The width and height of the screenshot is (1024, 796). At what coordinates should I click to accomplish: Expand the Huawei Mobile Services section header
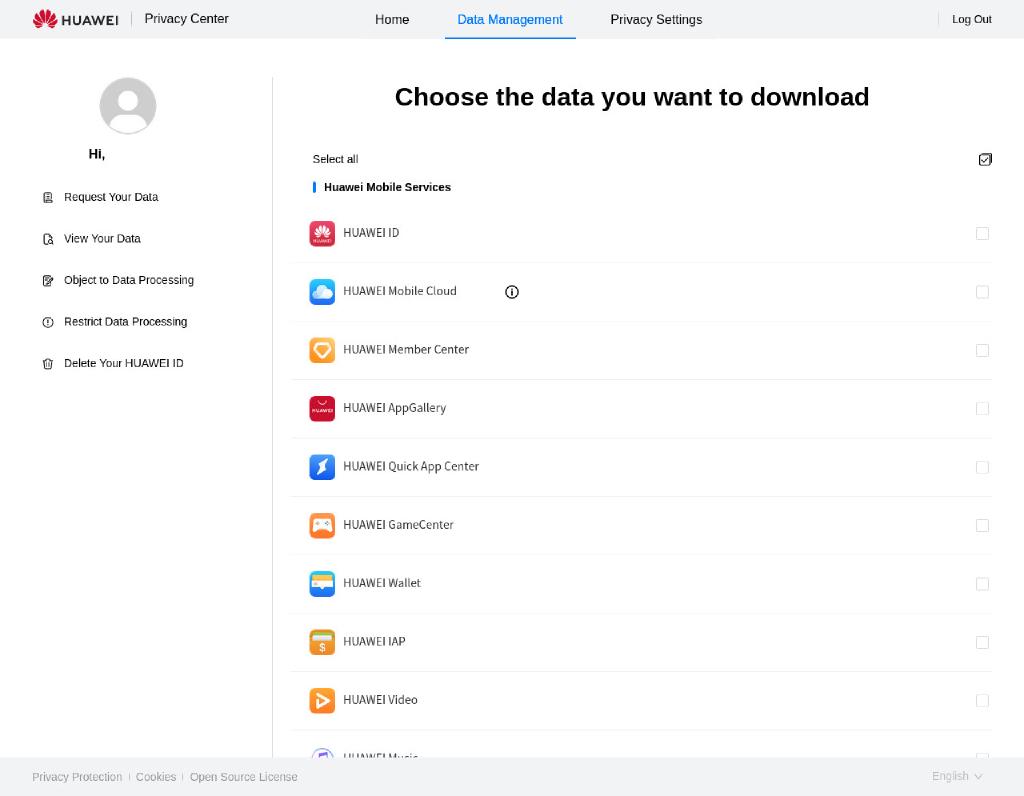coord(387,187)
